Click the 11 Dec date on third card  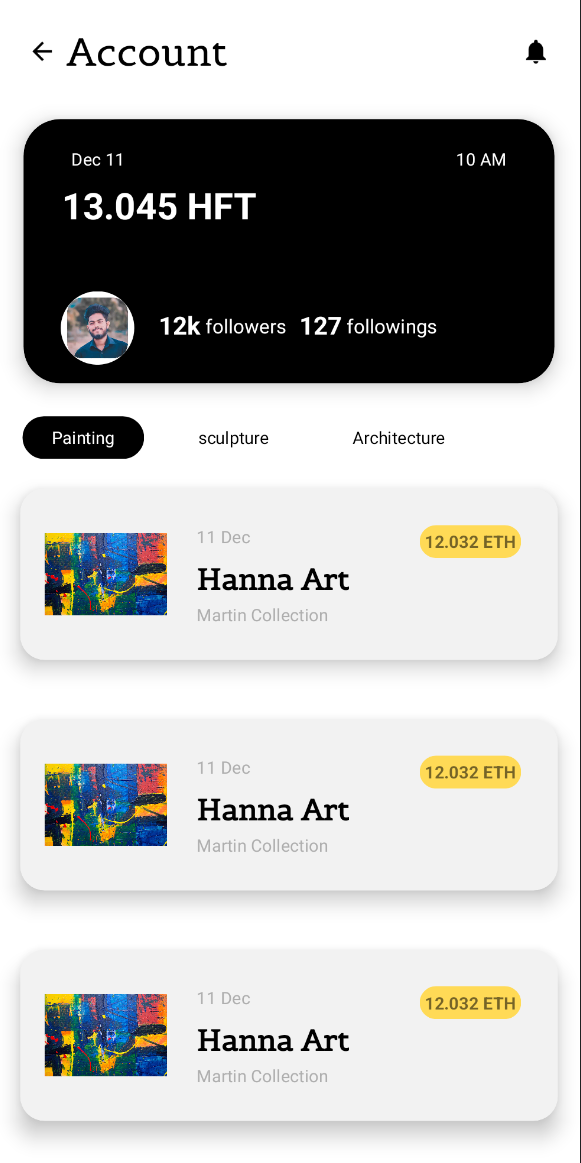click(223, 997)
